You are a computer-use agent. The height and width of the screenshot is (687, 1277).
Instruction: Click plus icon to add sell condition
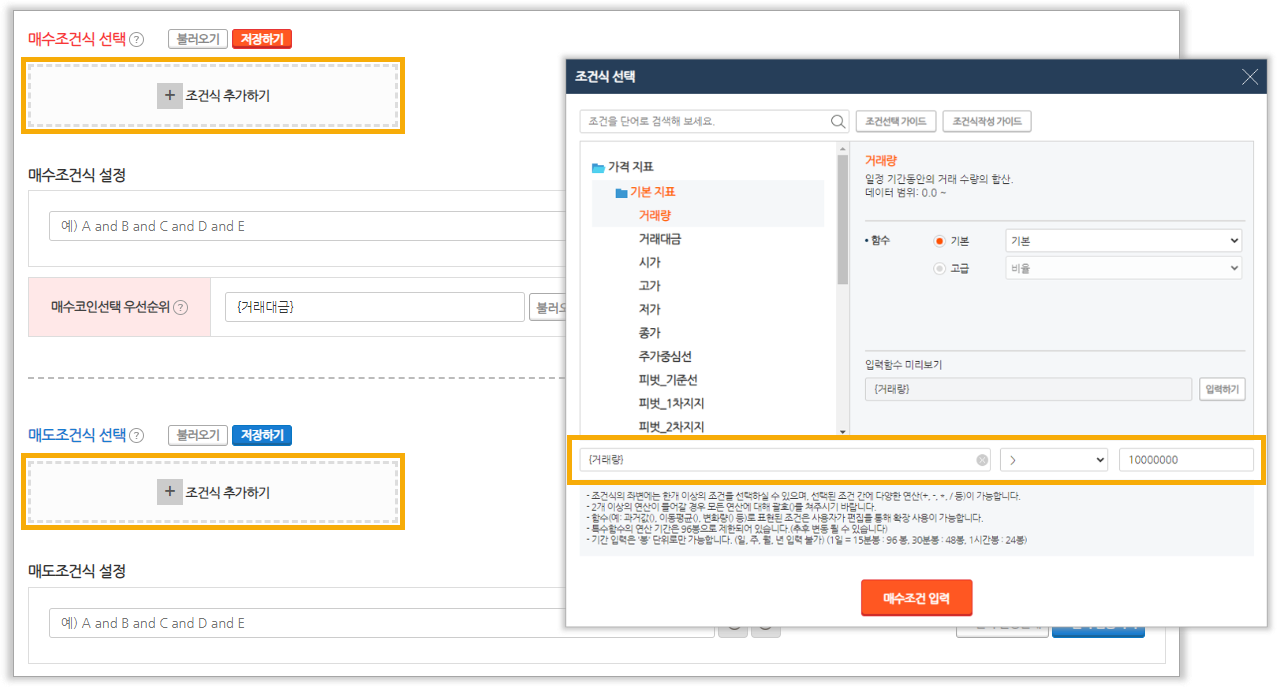coord(169,492)
